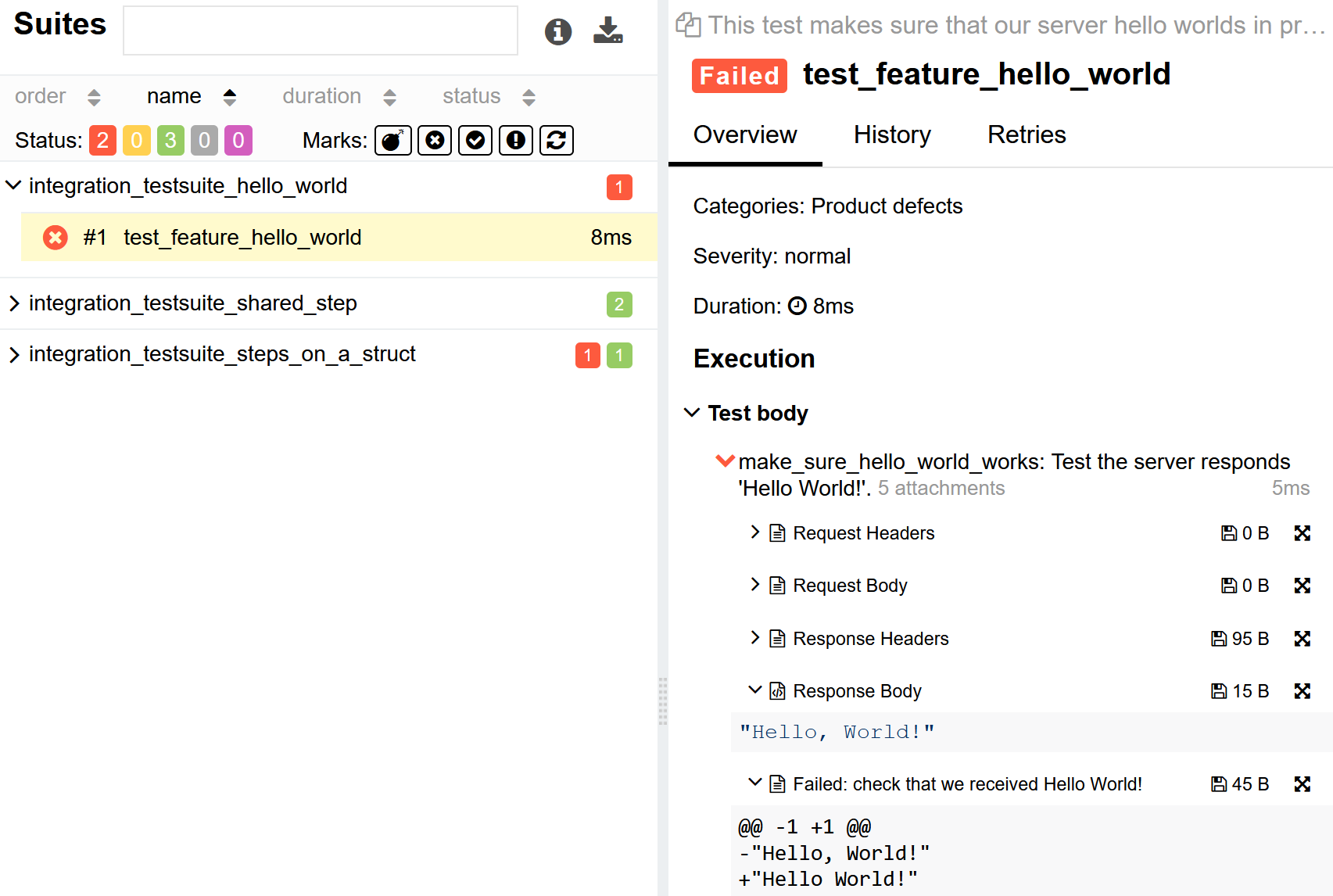
Task: Open Response Headers attachment fullscreen
Action: click(1302, 639)
